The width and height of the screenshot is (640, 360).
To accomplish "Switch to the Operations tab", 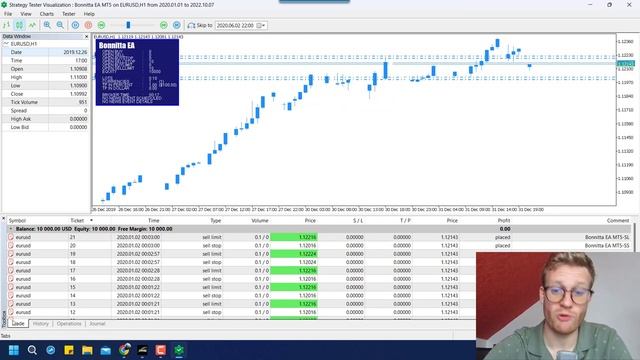I will (69, 323).
